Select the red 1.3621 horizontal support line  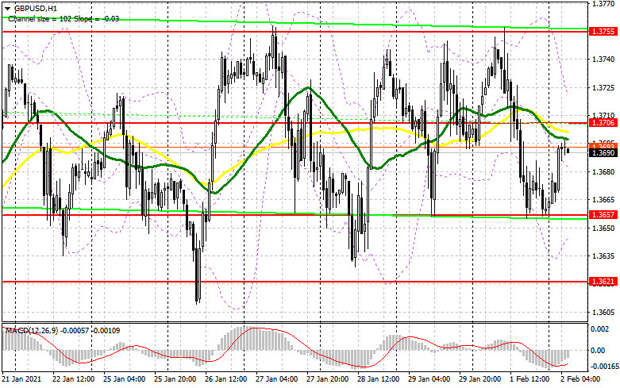pyautogui.click(x=295, y=282)
